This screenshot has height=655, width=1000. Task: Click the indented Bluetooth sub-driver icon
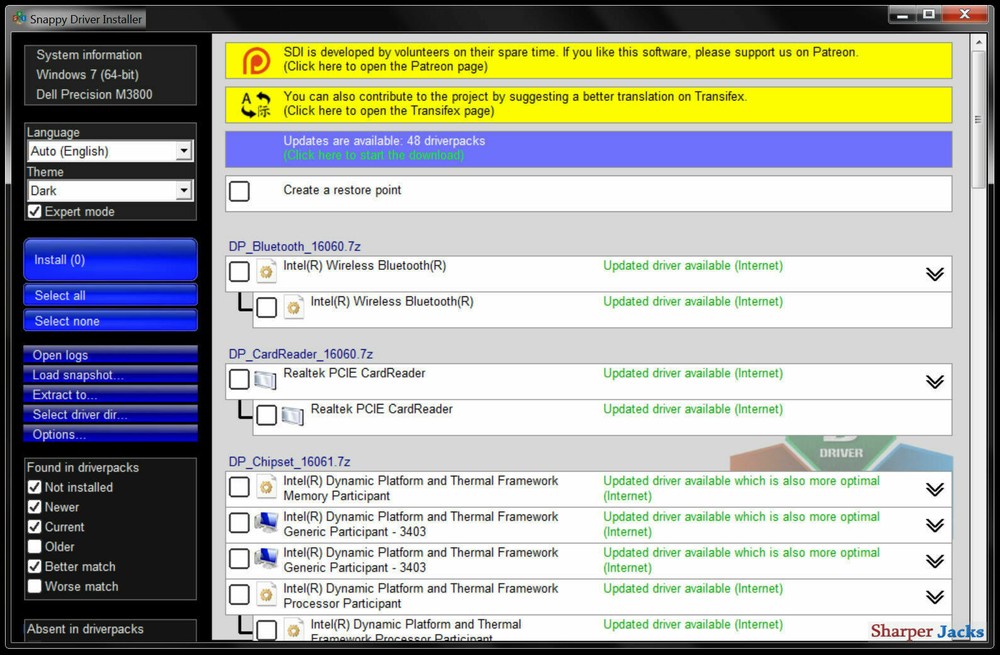click(x=293, y=307)
